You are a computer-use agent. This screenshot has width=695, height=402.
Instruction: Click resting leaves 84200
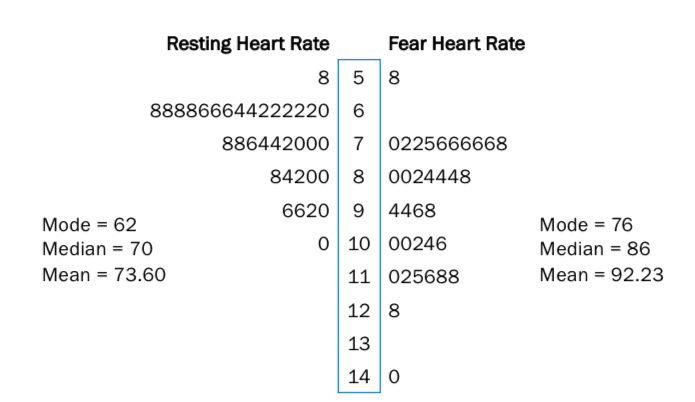300,177
